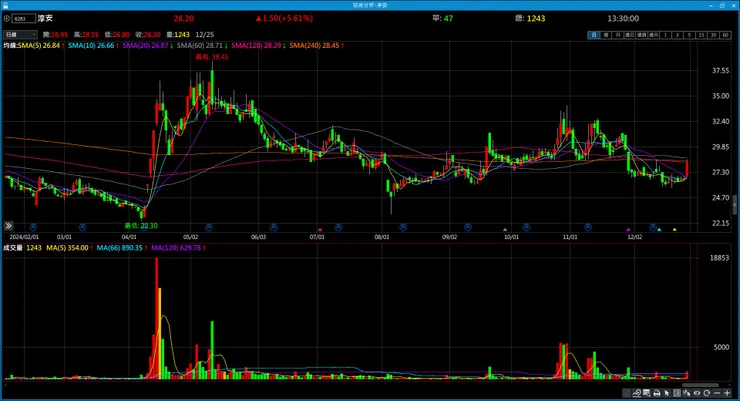Click the add-stock plus icon beside code 6283
The image size is (740, 401).
(7, 18)
